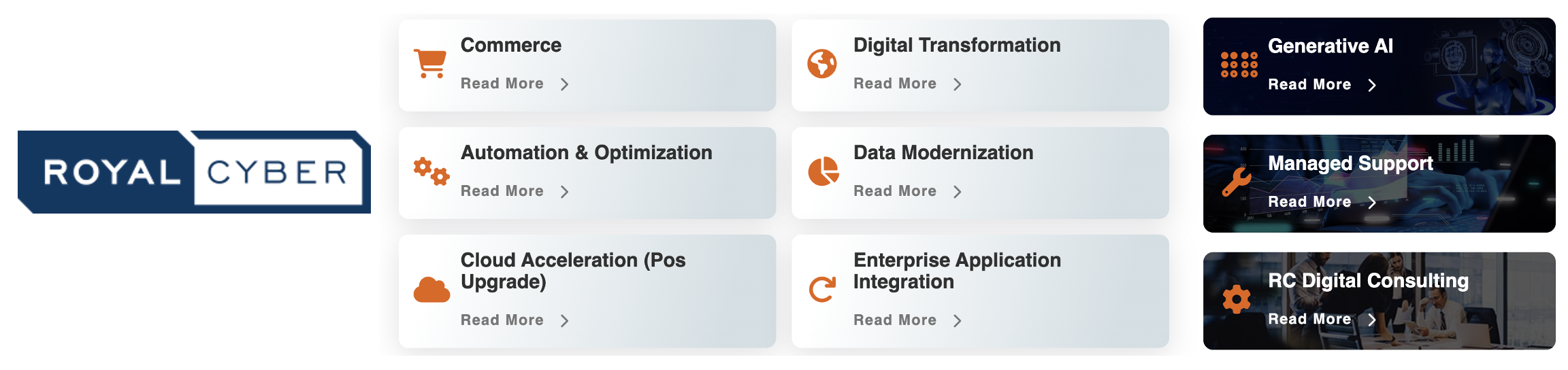Viewport: 1568px width, 370px height.
Task: Click the RC Digital Consulting gear icon
Action: tap(1237, 299)
